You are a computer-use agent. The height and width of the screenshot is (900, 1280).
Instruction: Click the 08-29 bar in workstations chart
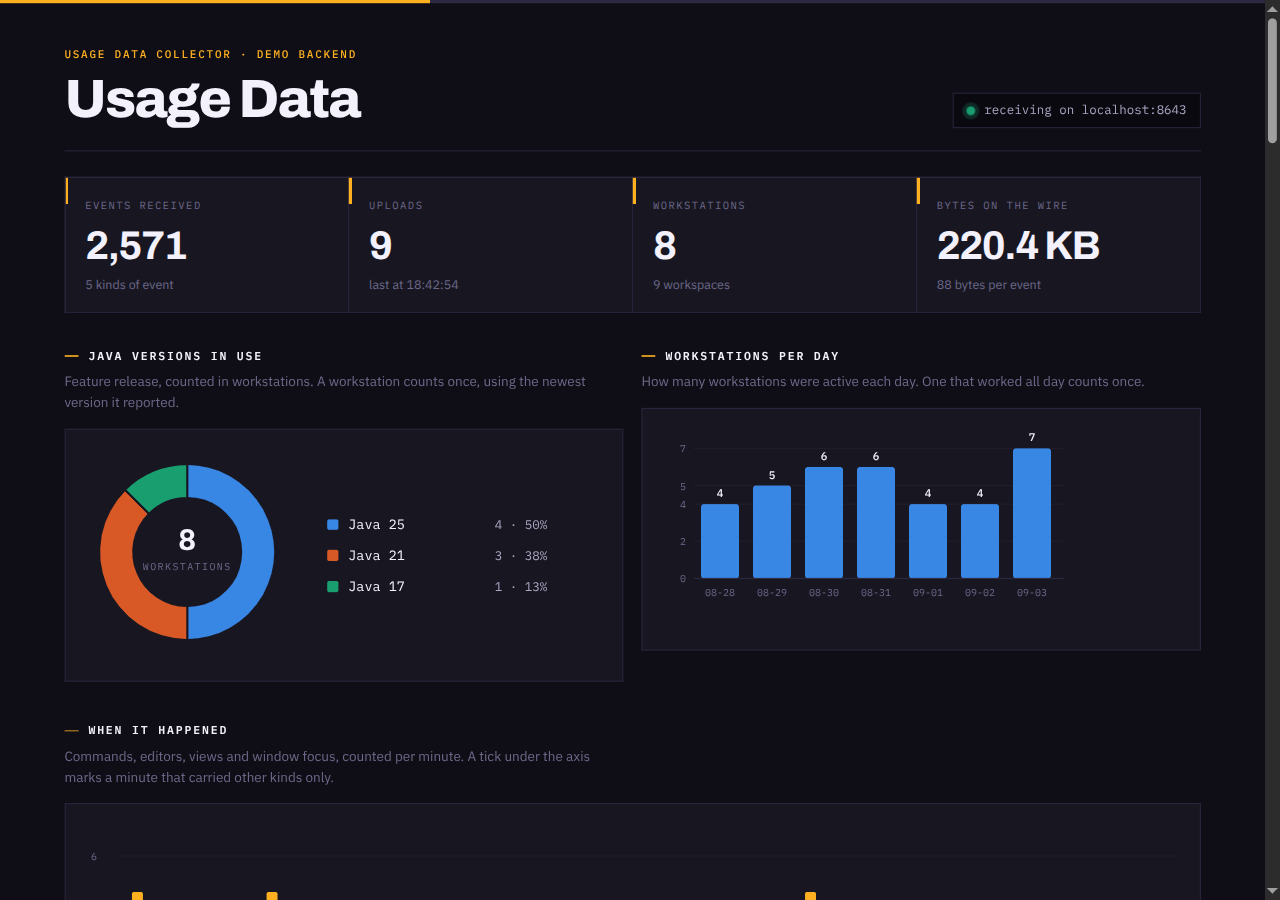[x=772, y=532]
